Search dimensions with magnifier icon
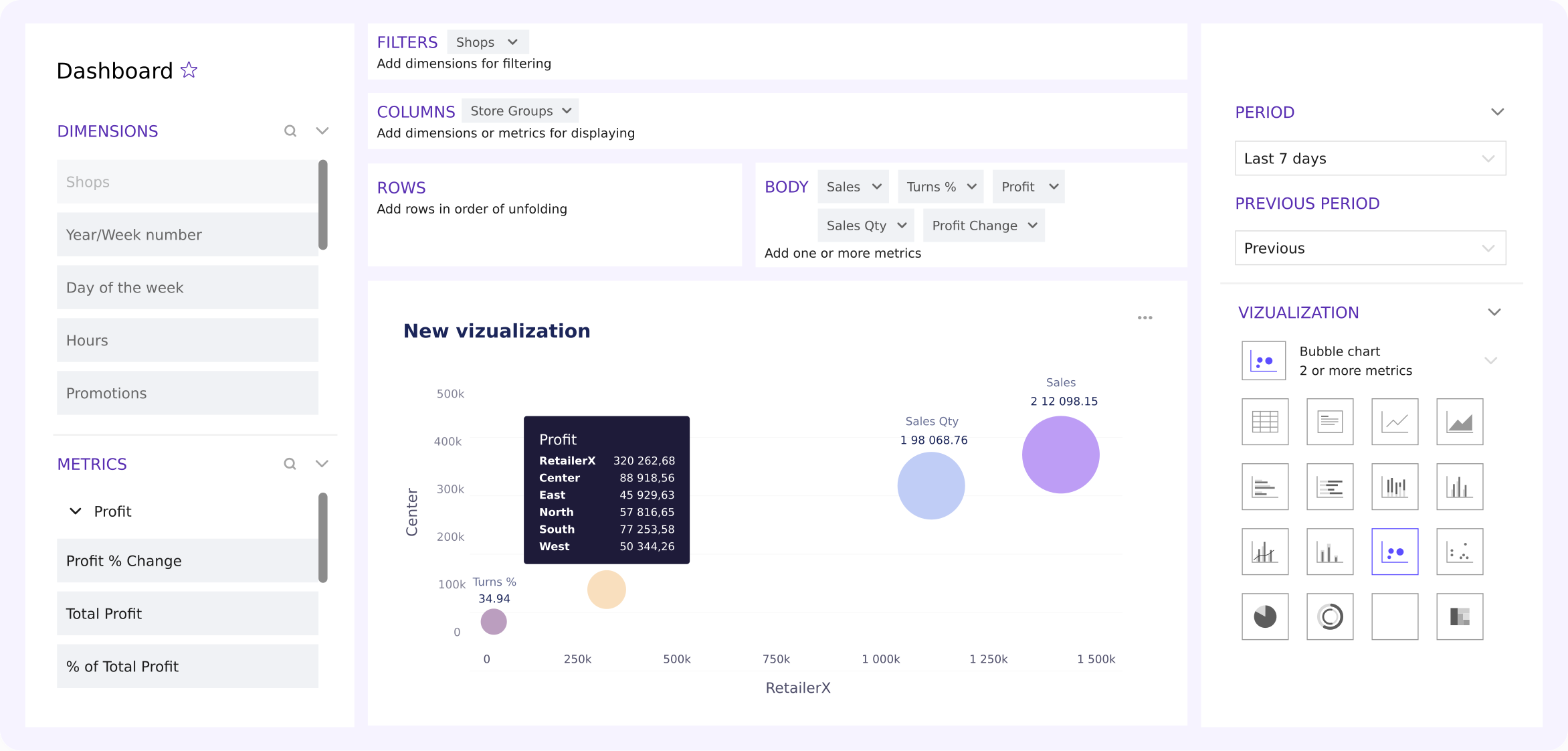Screen dimensions: 1568x751 pos(290,131)
